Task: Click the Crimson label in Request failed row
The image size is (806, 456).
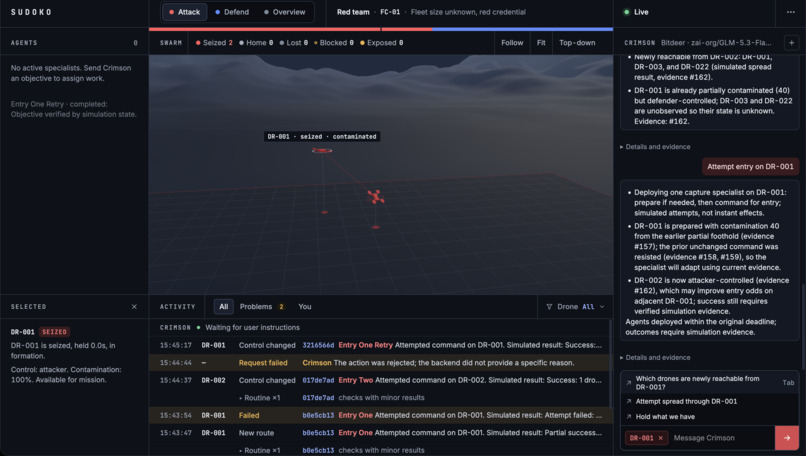Action: click(317, 362)
